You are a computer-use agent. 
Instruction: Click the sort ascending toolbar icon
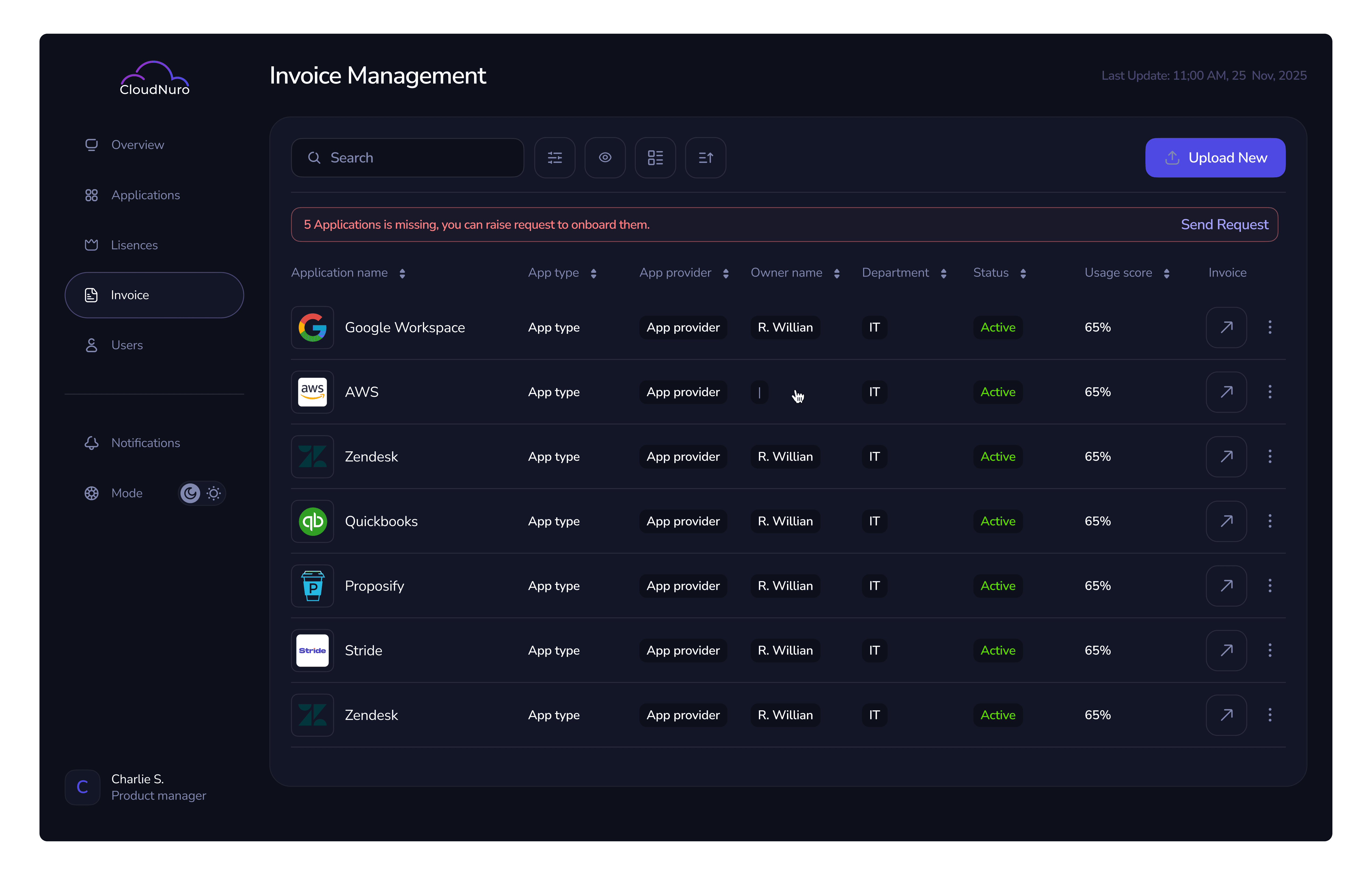[x=705, y=158]
